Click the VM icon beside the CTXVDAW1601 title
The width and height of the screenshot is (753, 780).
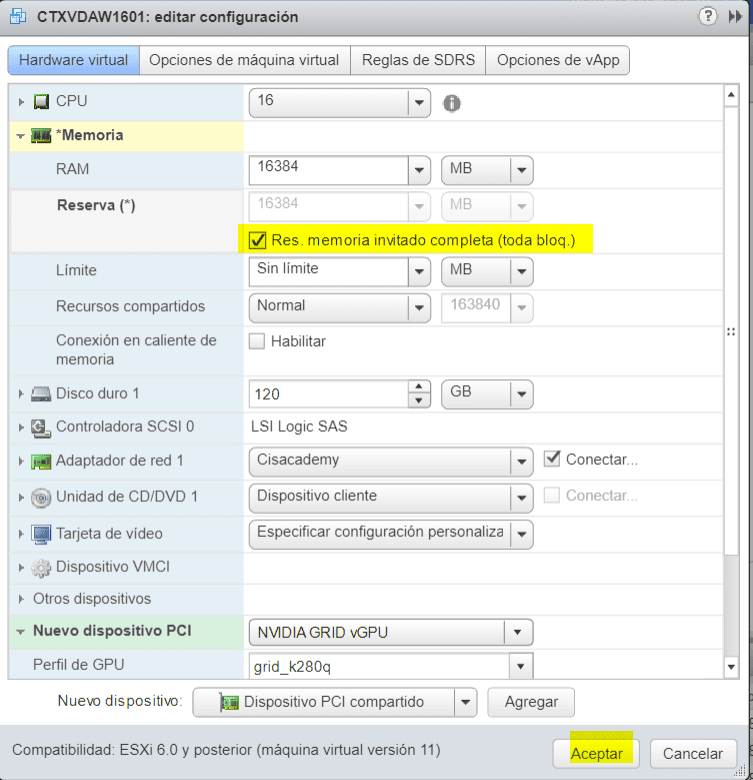(18, 16)
